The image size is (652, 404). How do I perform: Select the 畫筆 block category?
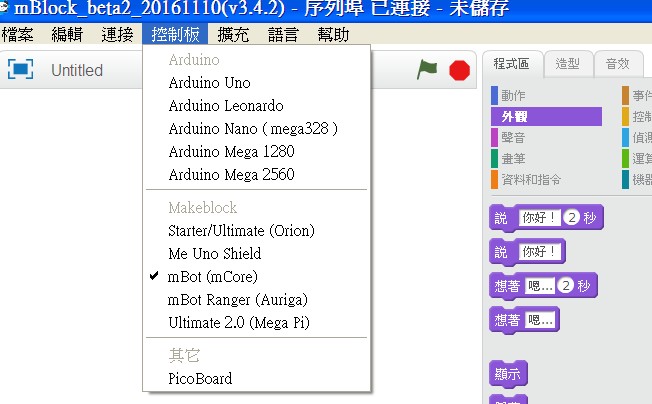pos(546,158)
